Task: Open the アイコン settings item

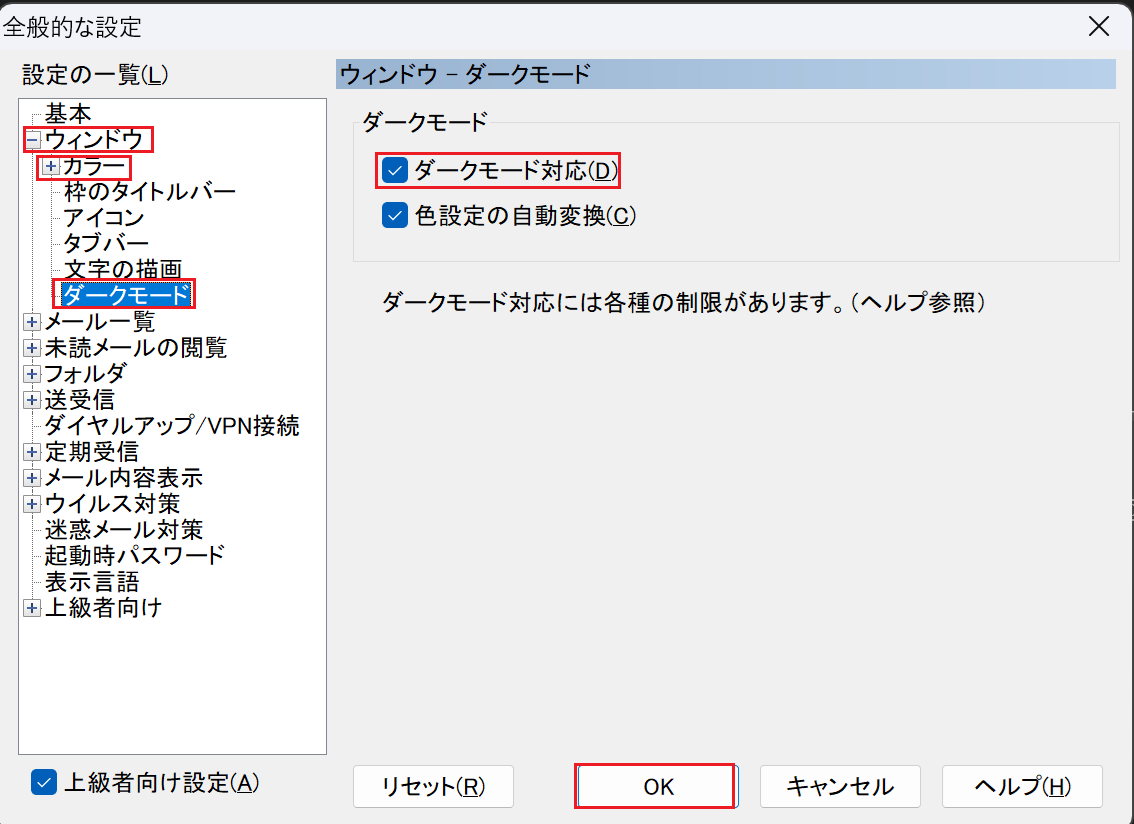Action: [x=104, y=217]
